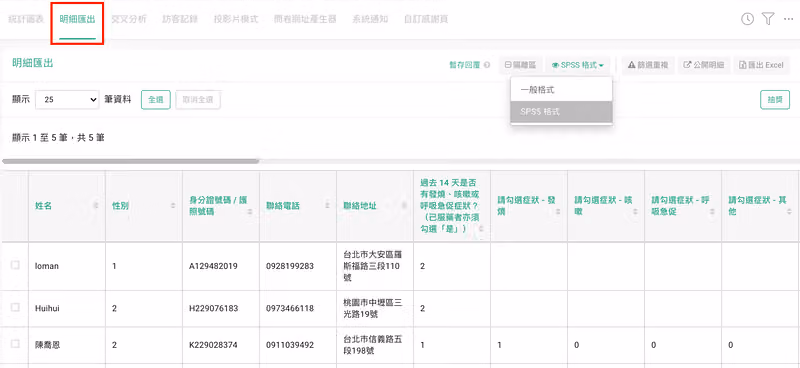Open the filter funnel icon
This screenshot has width=800, height=368.
point(768,19)
